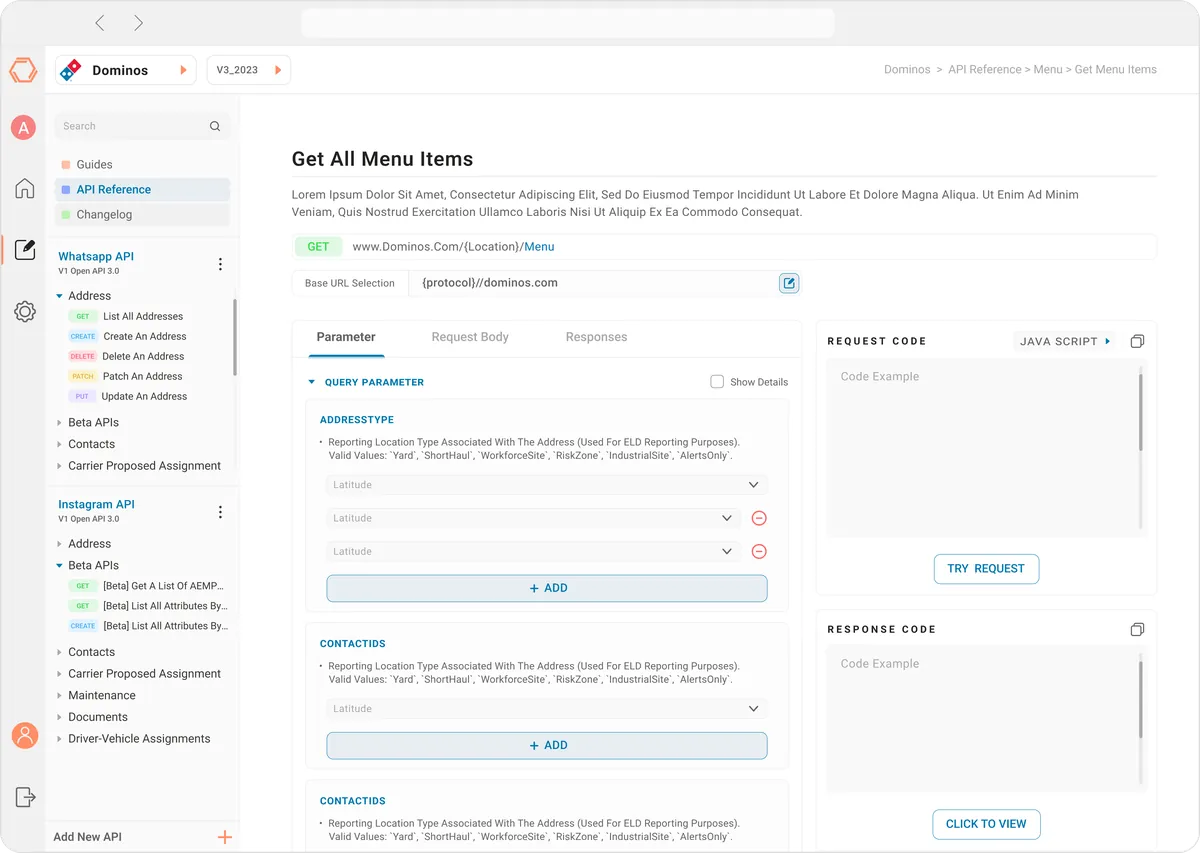Open Guides in the sidebar
This screenshot has width=1200, height=853.
click(142, 164)
